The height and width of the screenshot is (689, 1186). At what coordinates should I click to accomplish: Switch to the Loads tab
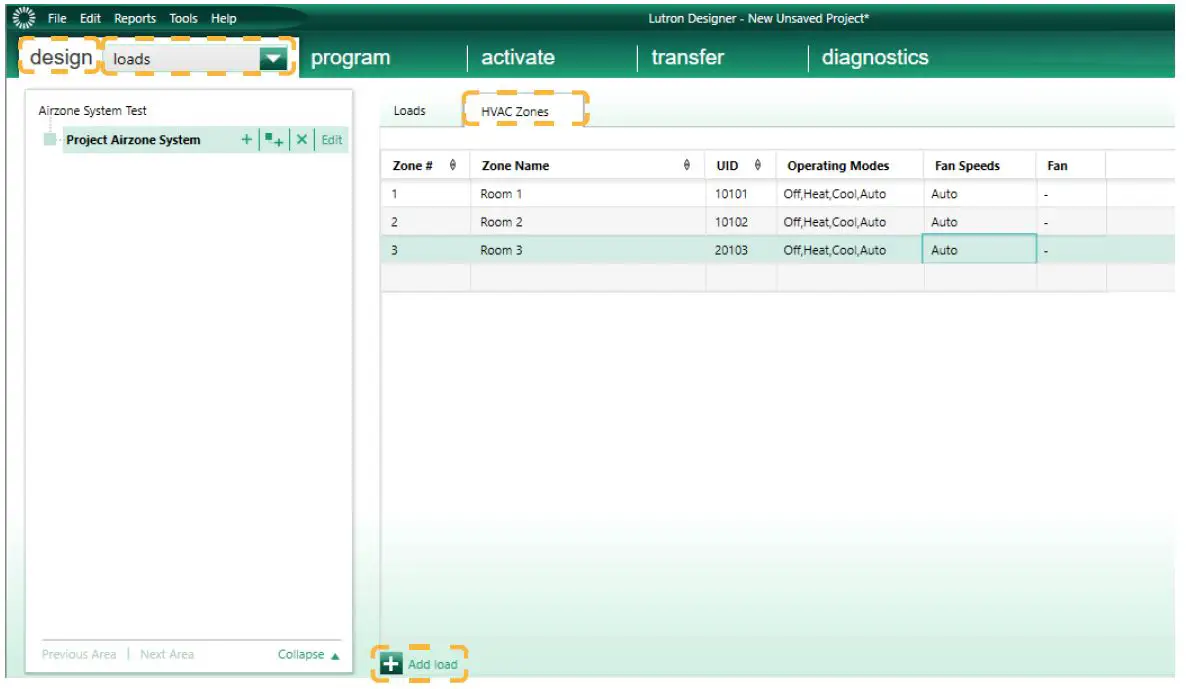409,110
